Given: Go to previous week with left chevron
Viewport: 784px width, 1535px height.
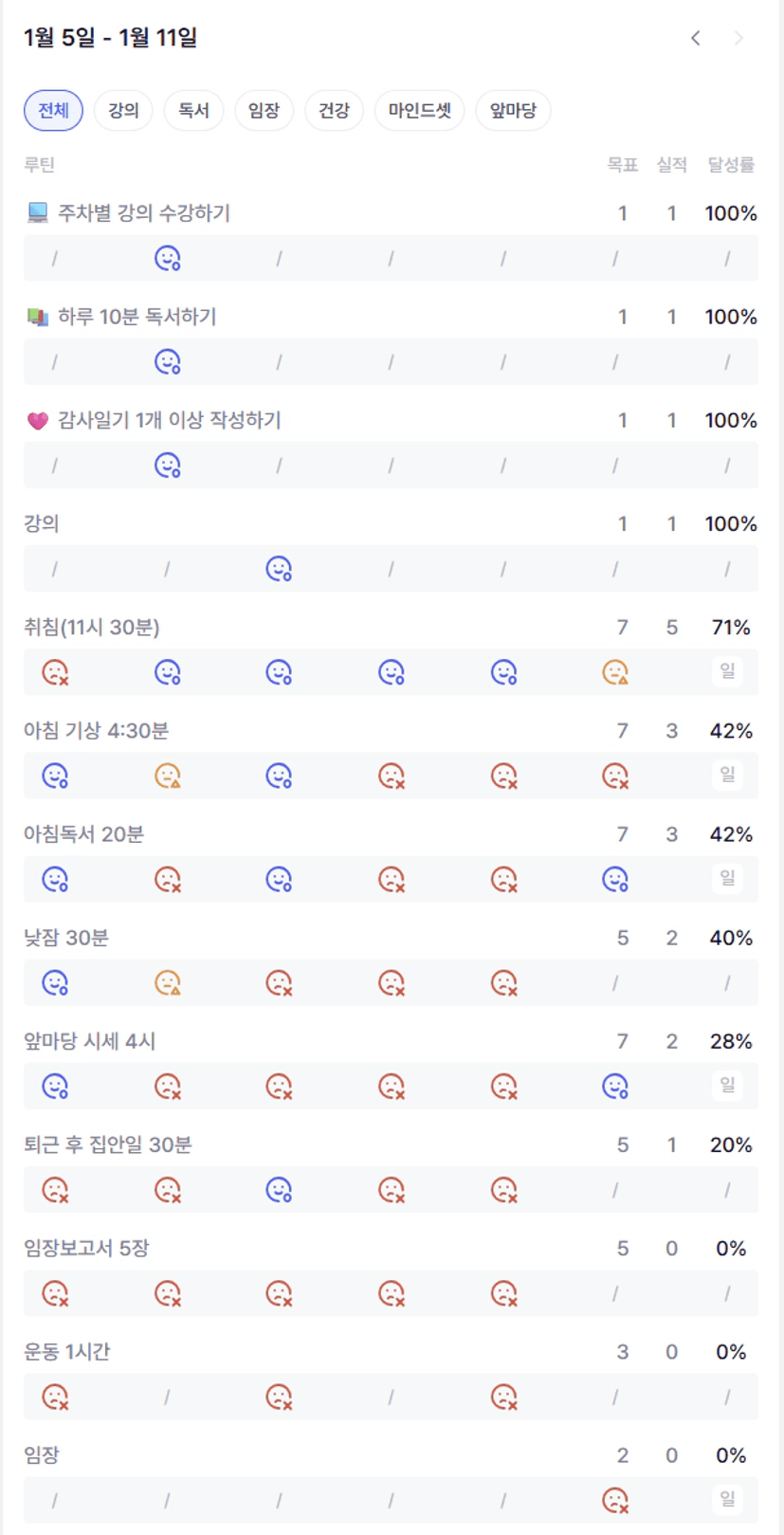Looking at the screenshot, I should coord(696,38).
